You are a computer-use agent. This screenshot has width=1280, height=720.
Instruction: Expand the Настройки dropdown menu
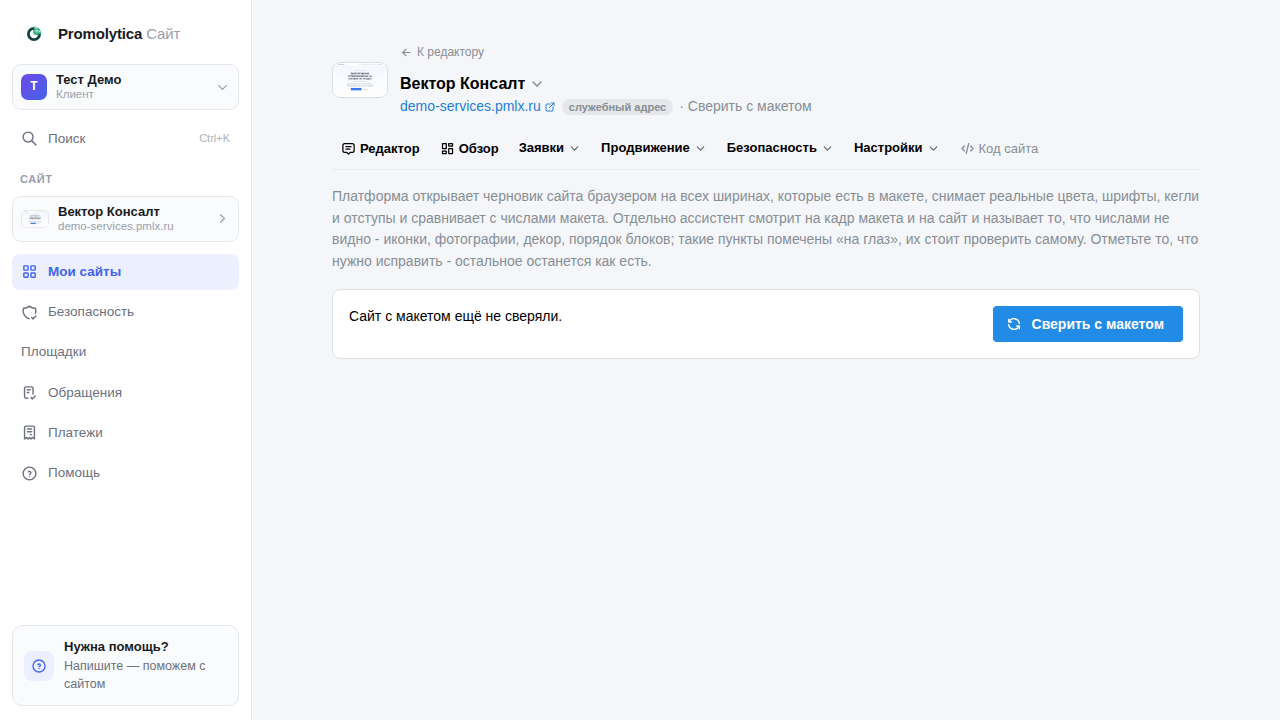(896, 148)
